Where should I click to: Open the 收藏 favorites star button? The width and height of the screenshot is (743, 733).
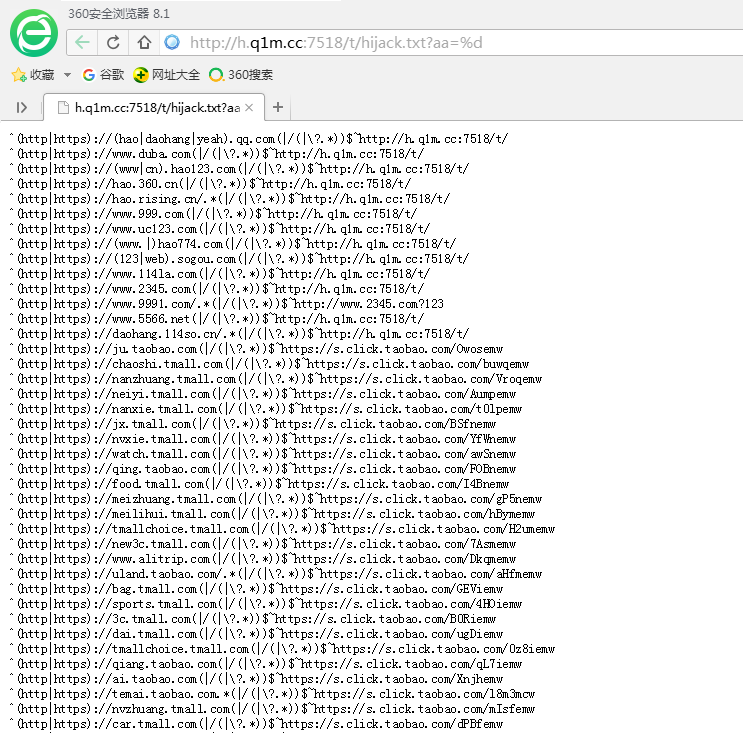pyautogui.click(x=33, y=75)
